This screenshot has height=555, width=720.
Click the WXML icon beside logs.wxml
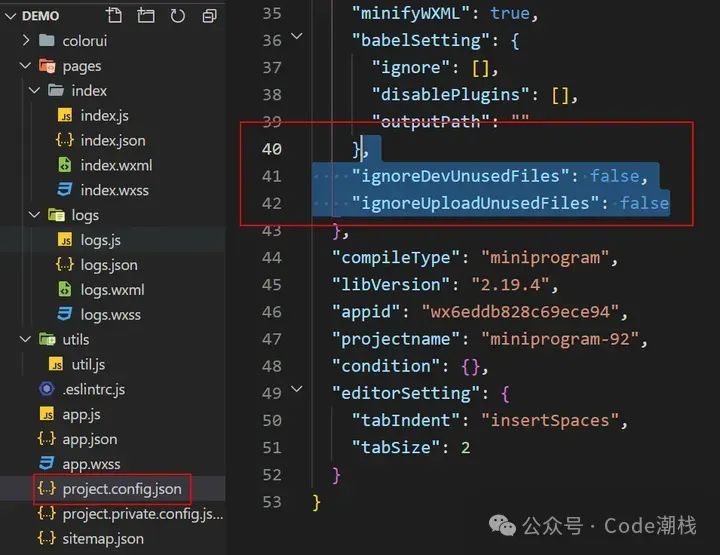[65, 289]
